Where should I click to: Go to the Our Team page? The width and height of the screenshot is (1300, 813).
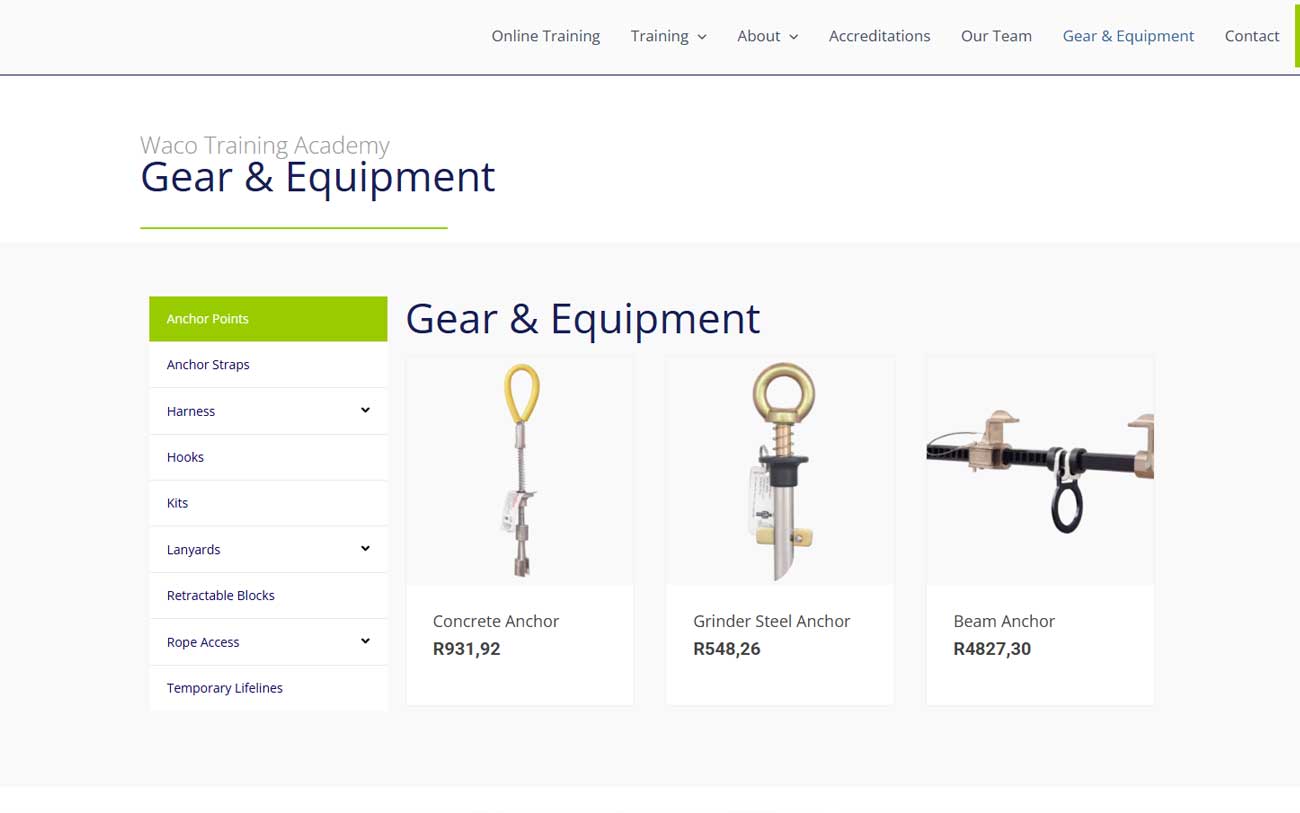pyautogui.click(x=996, y=36)
